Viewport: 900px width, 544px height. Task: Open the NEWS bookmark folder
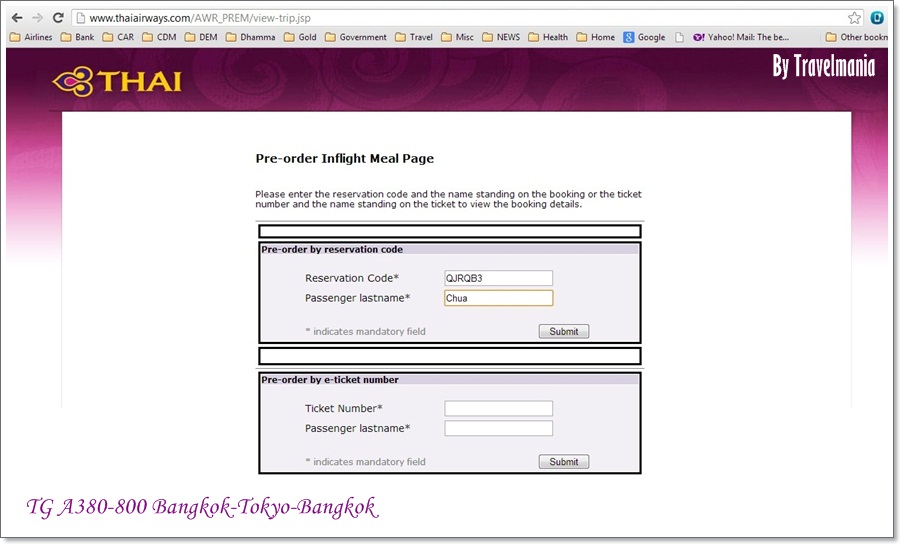[x=501, y=37]
